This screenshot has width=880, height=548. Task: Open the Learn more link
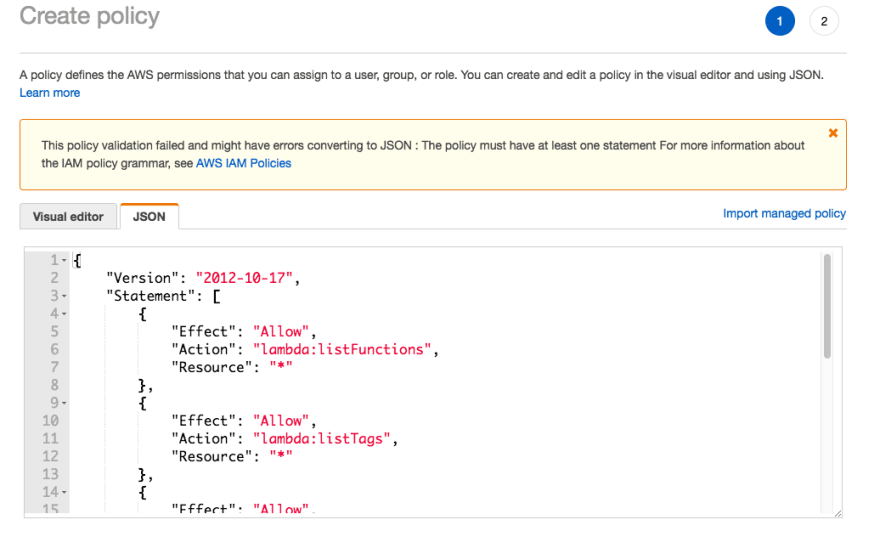coord(50,93)
